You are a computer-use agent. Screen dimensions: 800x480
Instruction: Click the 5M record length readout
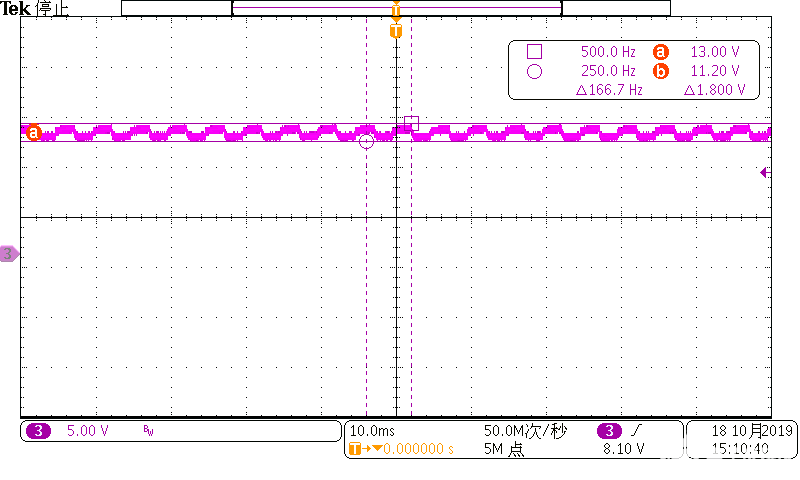coord(504,449)
